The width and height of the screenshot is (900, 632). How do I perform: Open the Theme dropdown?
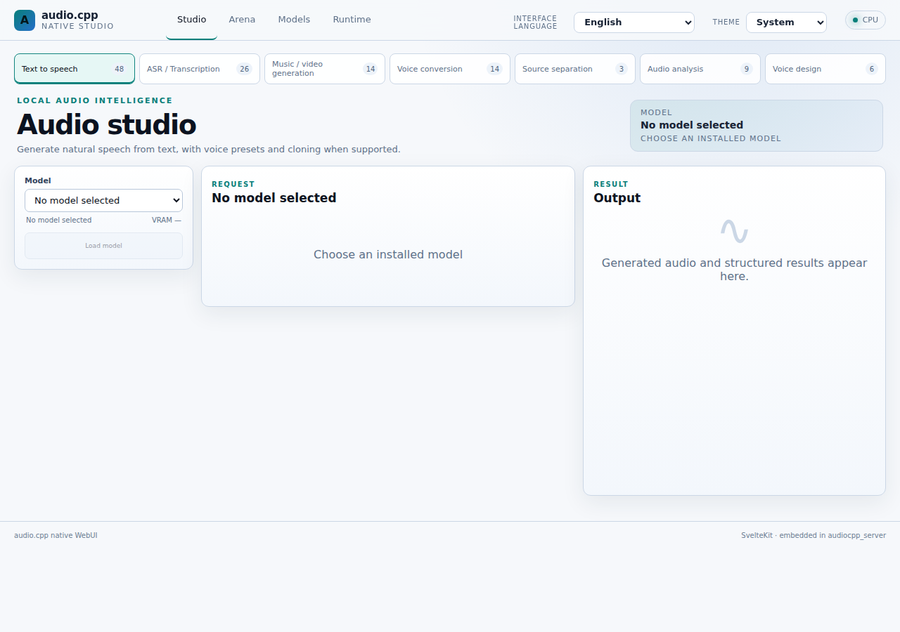click(x=786, y=22)
